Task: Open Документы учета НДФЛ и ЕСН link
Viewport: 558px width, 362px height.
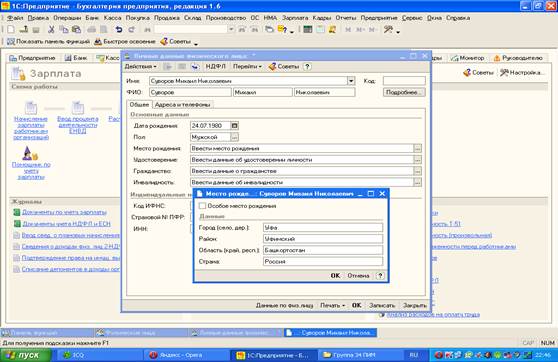Action: pos(66,224)
